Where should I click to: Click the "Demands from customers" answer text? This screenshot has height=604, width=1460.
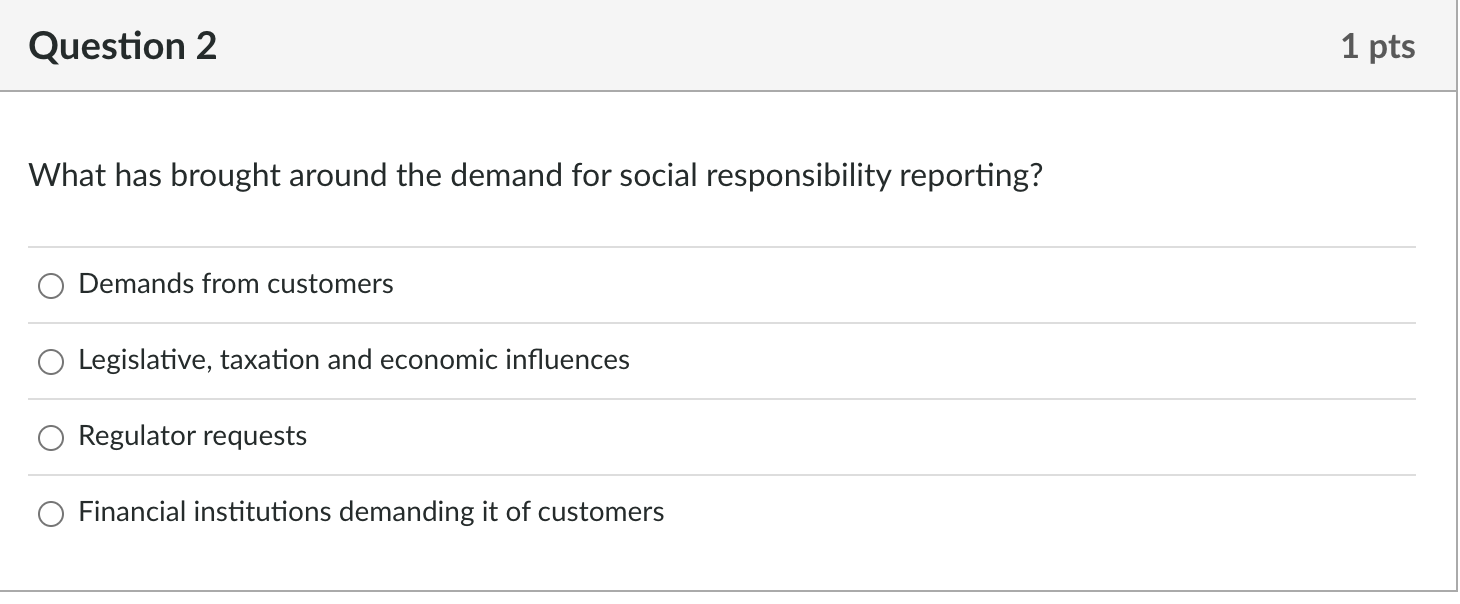(x=236, y=285)
